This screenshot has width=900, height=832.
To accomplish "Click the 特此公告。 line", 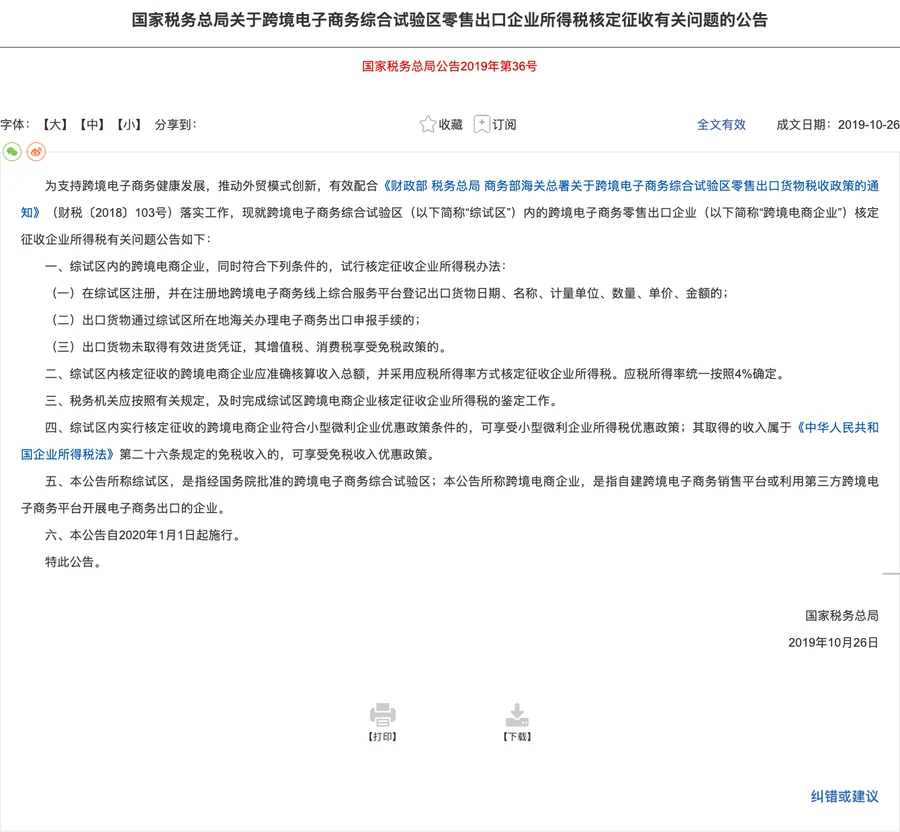I will click(73, 562).
